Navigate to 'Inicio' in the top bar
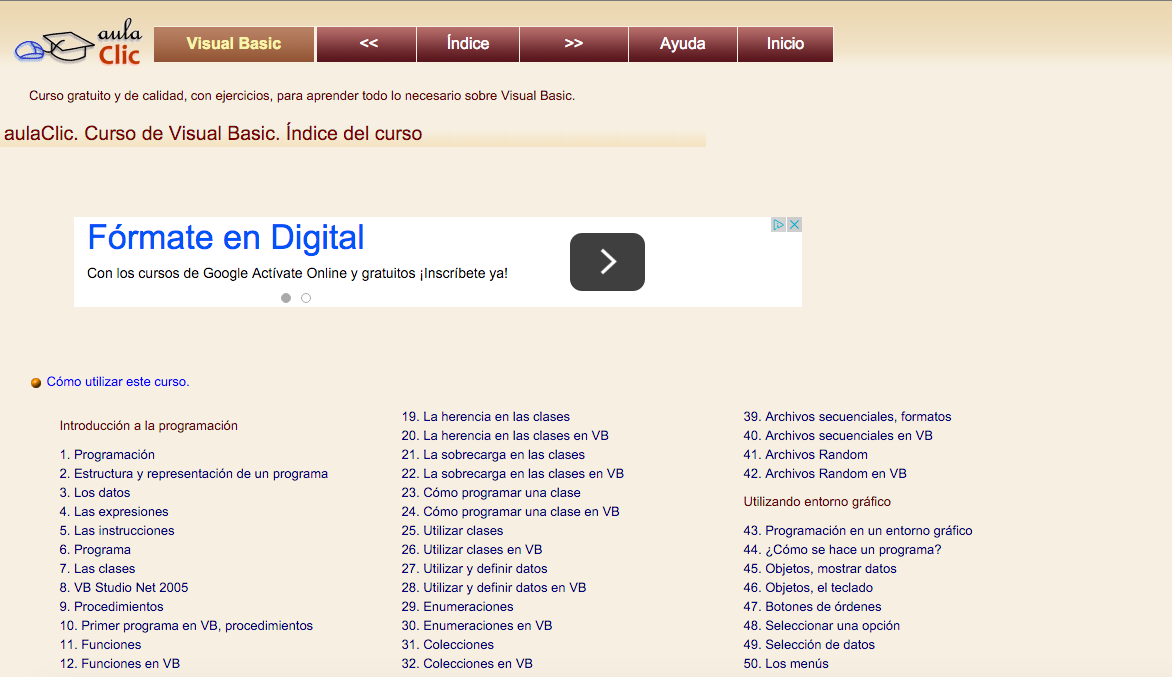 coord(785,44)
